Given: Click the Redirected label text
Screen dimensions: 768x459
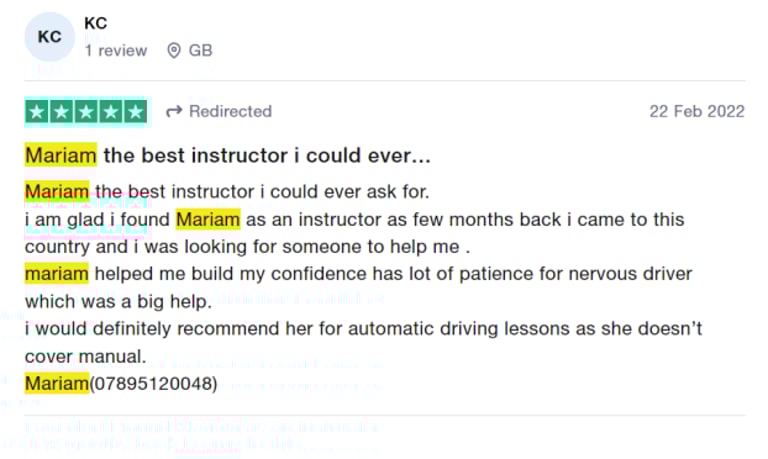Looking at the screenshot, I should coord(230,111).
